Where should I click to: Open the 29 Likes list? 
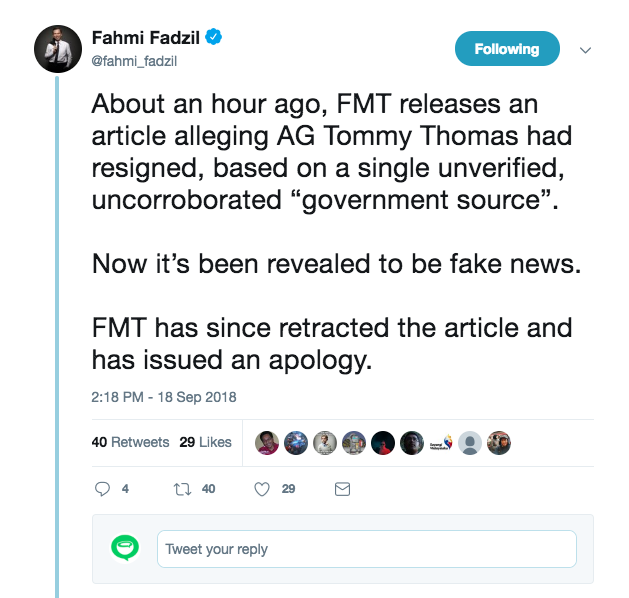tap(205, 442)
